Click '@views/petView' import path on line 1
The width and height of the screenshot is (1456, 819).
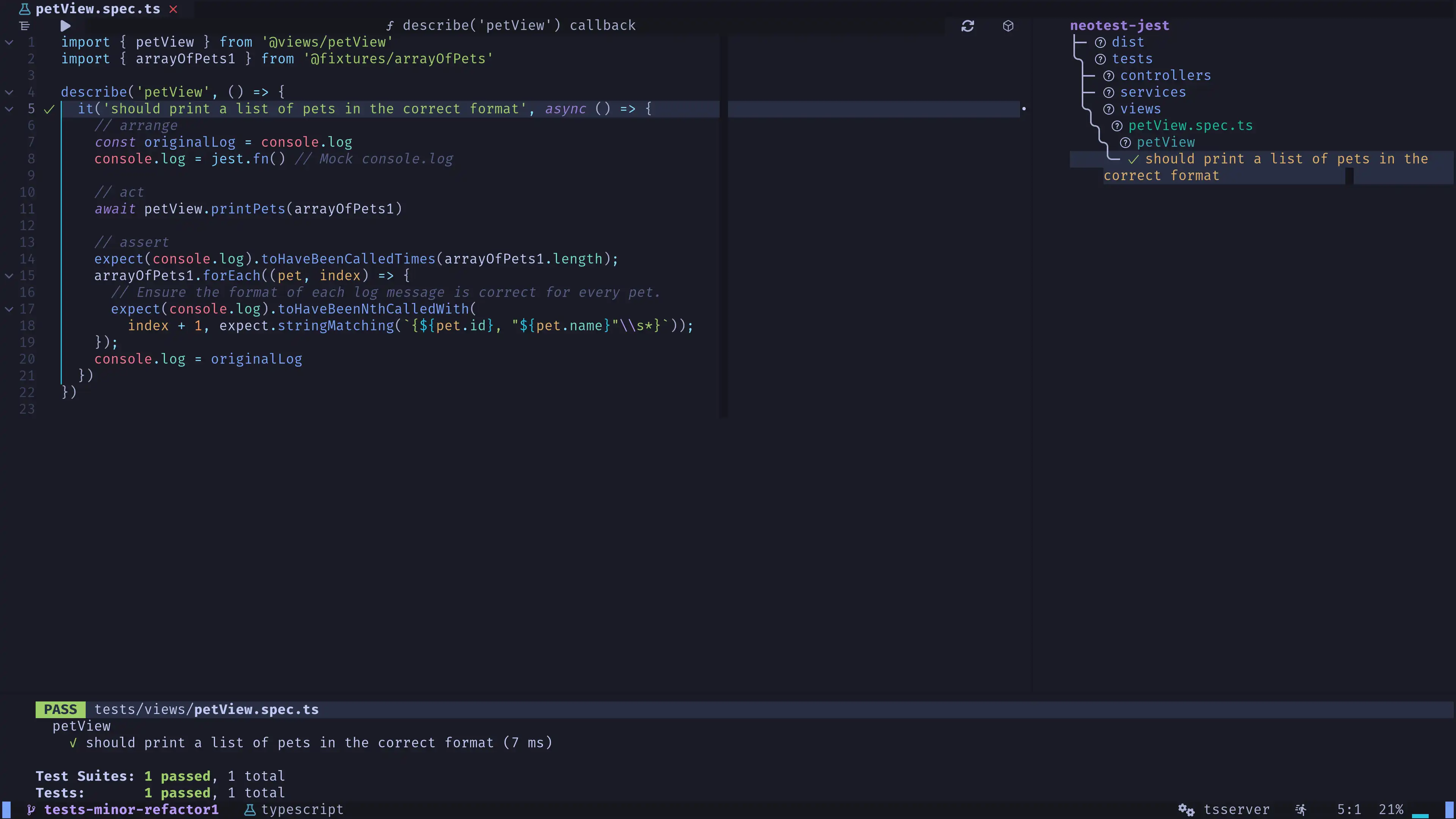(x=327, y=42)
